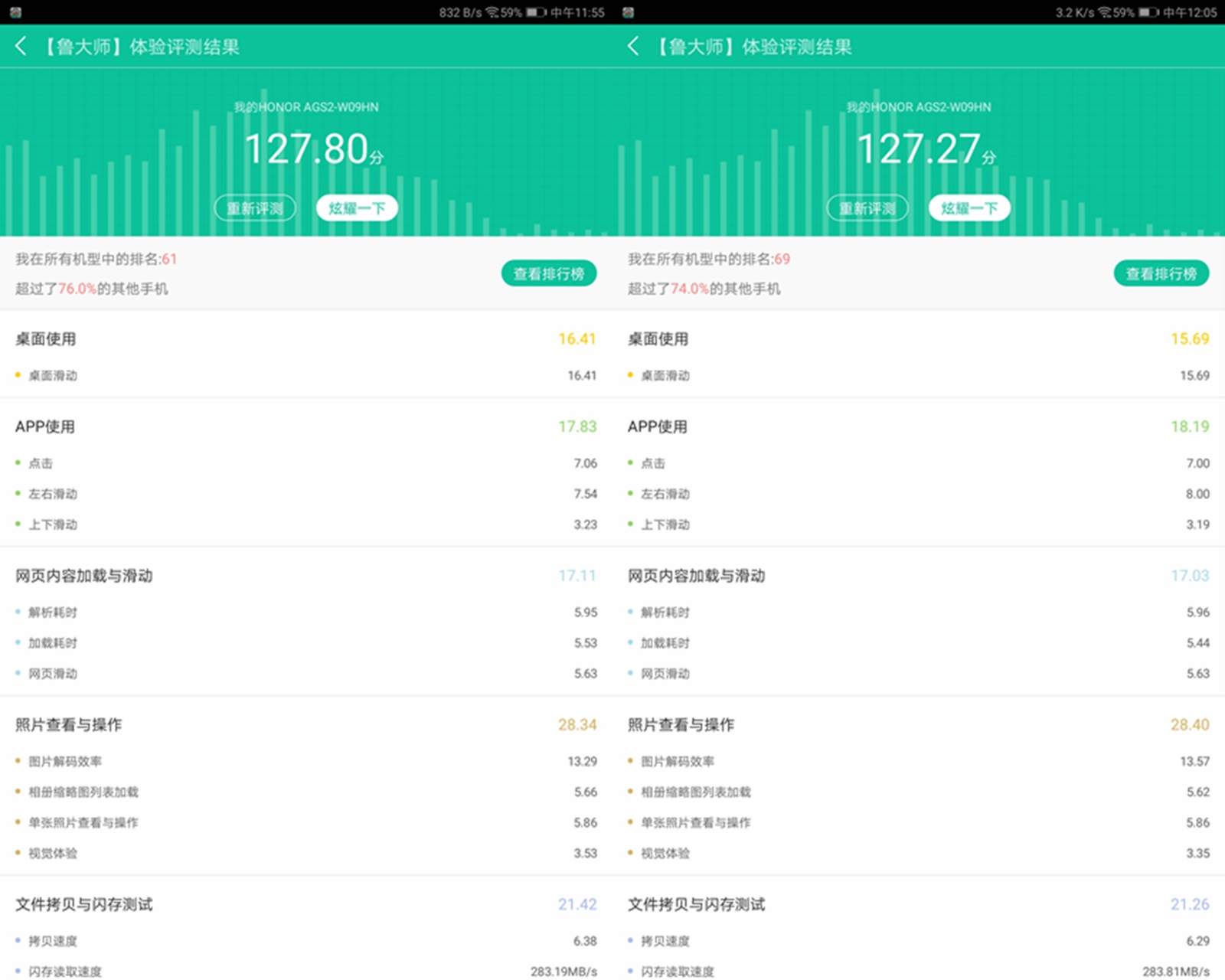1225x980 pixels.
Task: Open 查看排行榜 from the right ranking section
Action: coord(1161,273)
